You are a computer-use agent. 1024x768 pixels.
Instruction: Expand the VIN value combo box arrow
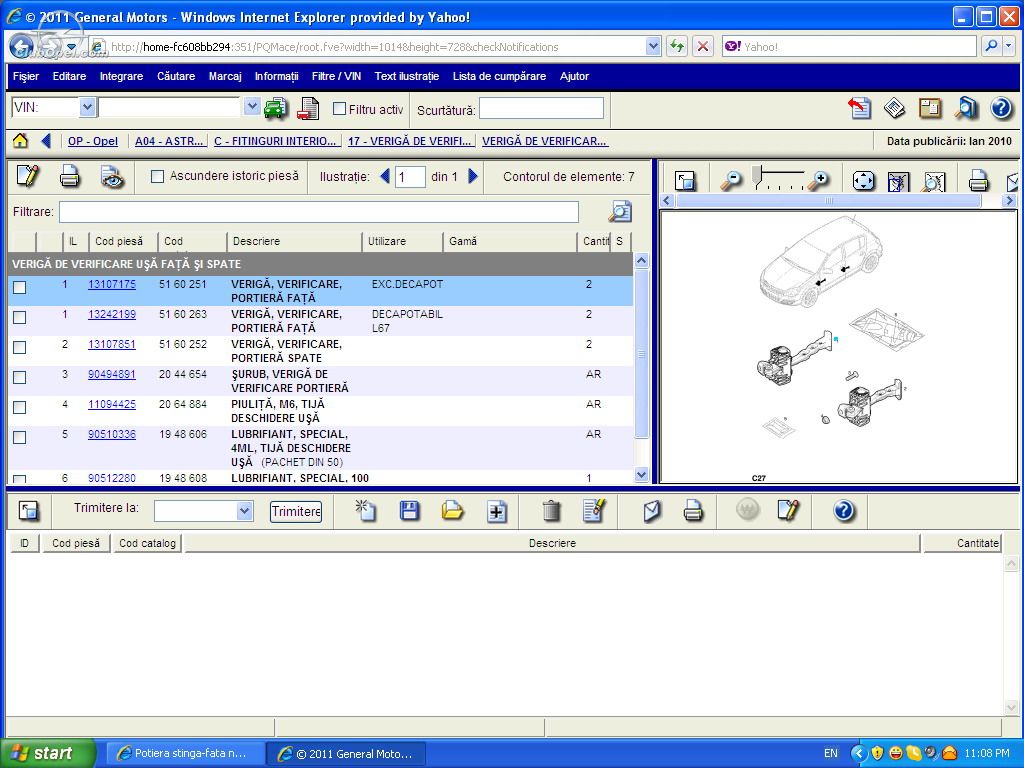pos(252,107)
